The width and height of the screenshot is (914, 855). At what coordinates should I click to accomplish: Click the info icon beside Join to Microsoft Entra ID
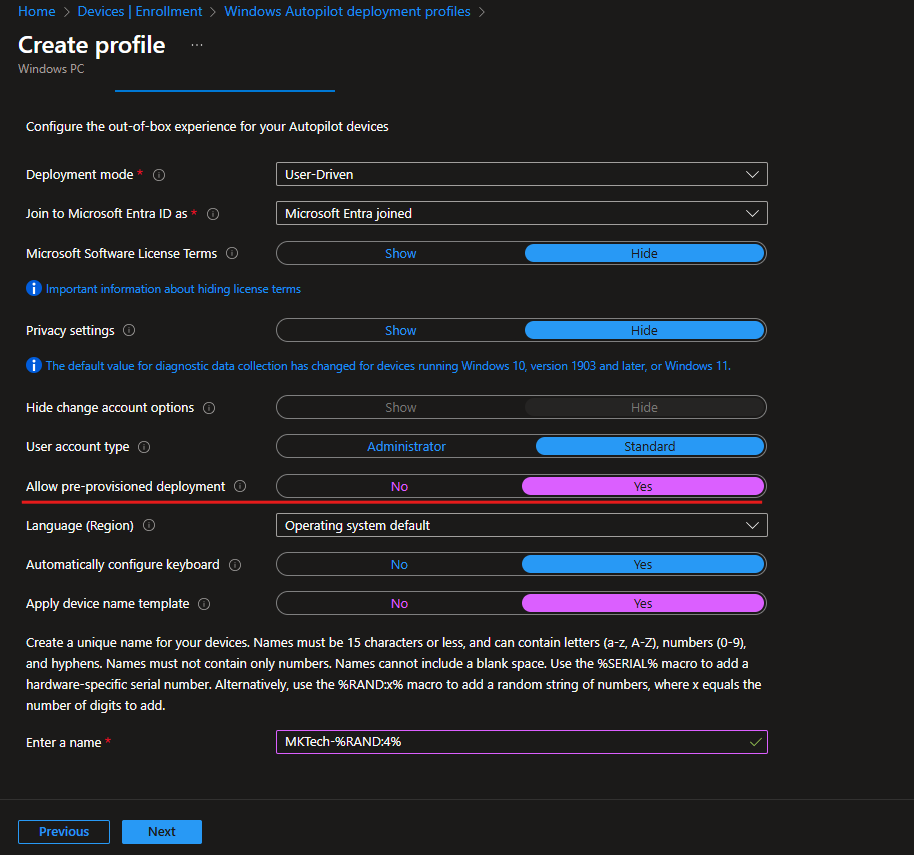click(214, 213)
